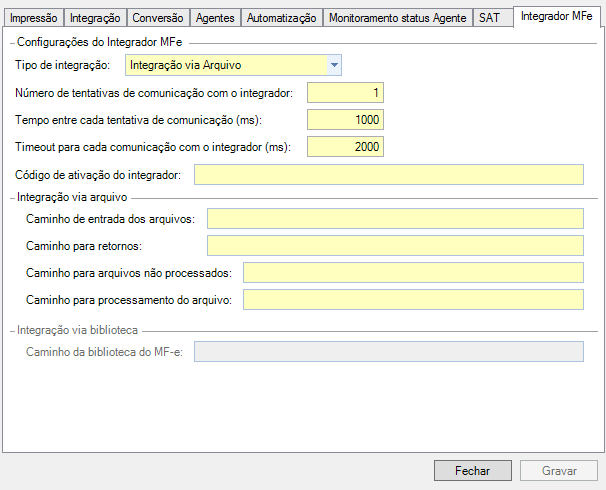Click the código de ativação field
The height and width of the screenshot is (490, 606).
pyautogui.click(x=388, y=175)
